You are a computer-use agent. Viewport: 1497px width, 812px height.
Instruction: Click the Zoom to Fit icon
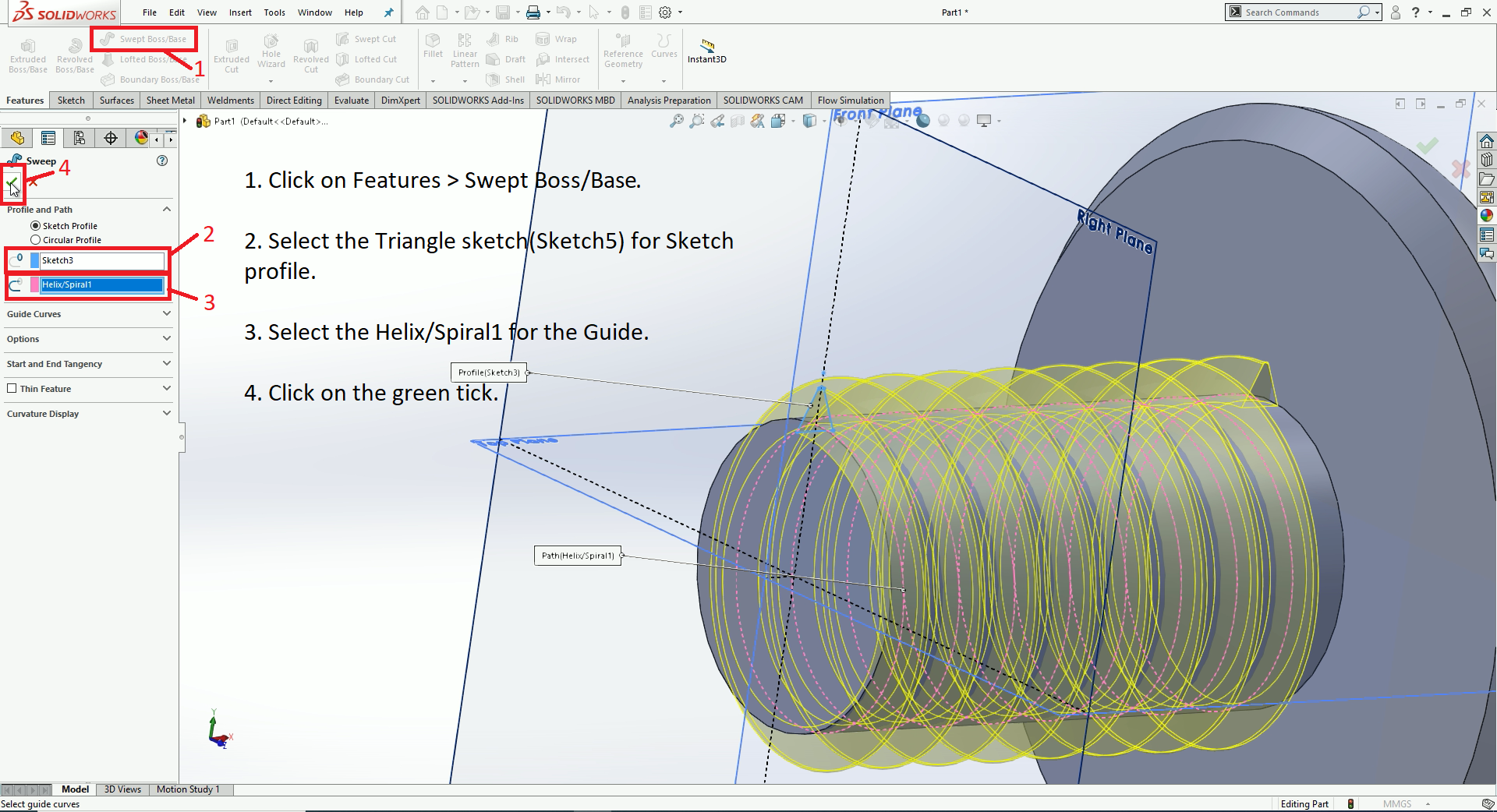coord(677,121)
